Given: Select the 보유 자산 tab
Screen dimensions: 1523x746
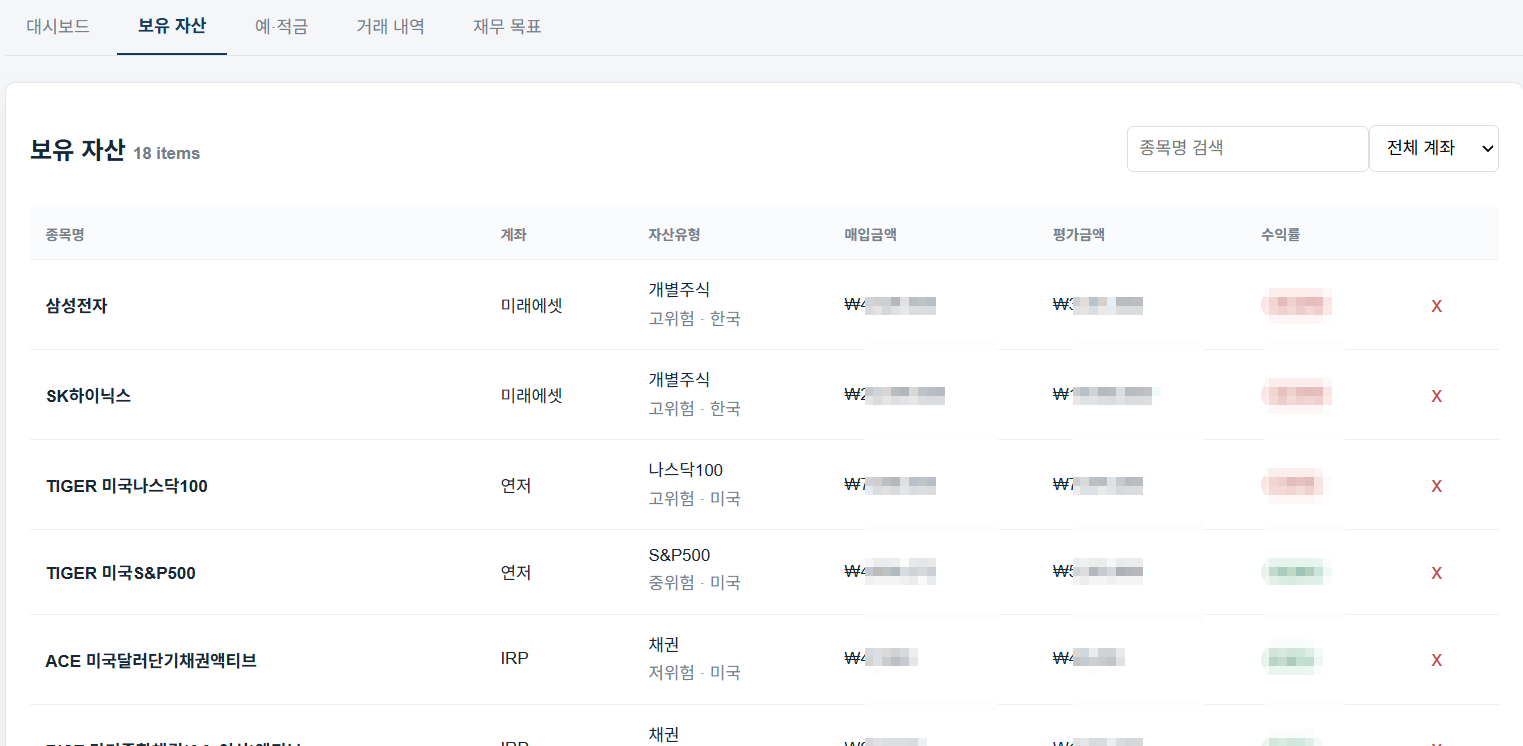Looking at the screenshot, I should (x=172, y=26).
